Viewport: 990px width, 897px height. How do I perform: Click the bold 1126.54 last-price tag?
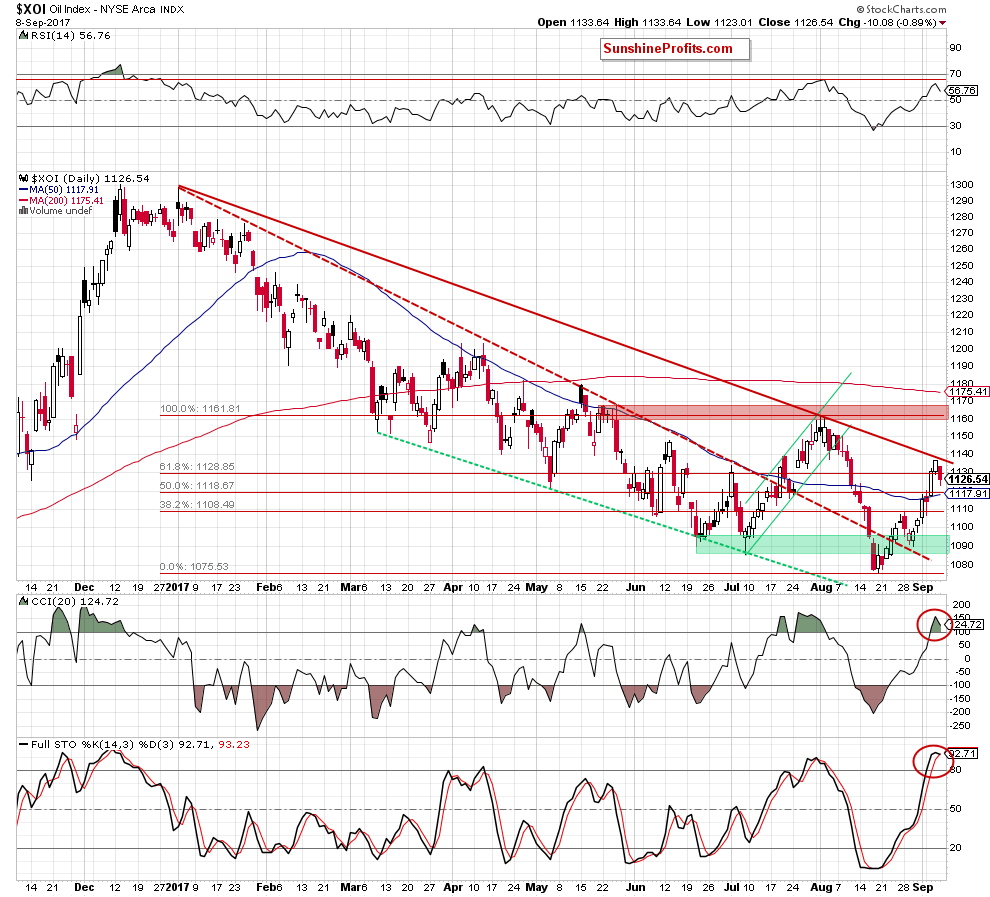pyautogui.click(x=967, y=480)
